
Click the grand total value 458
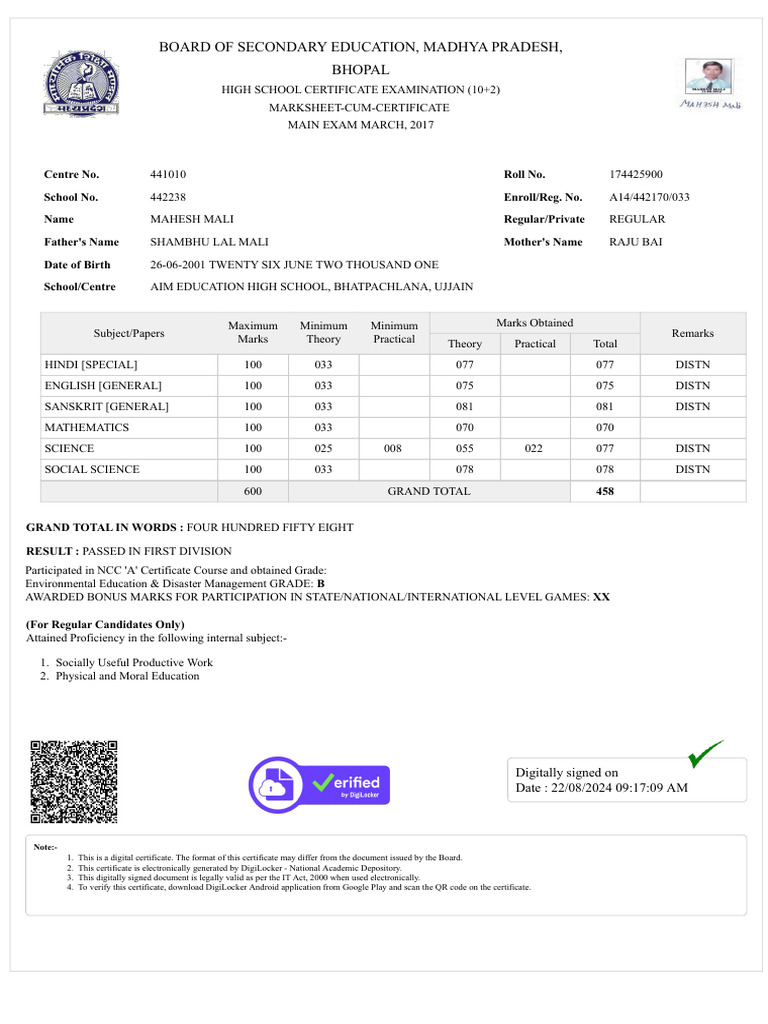[605, 492]
